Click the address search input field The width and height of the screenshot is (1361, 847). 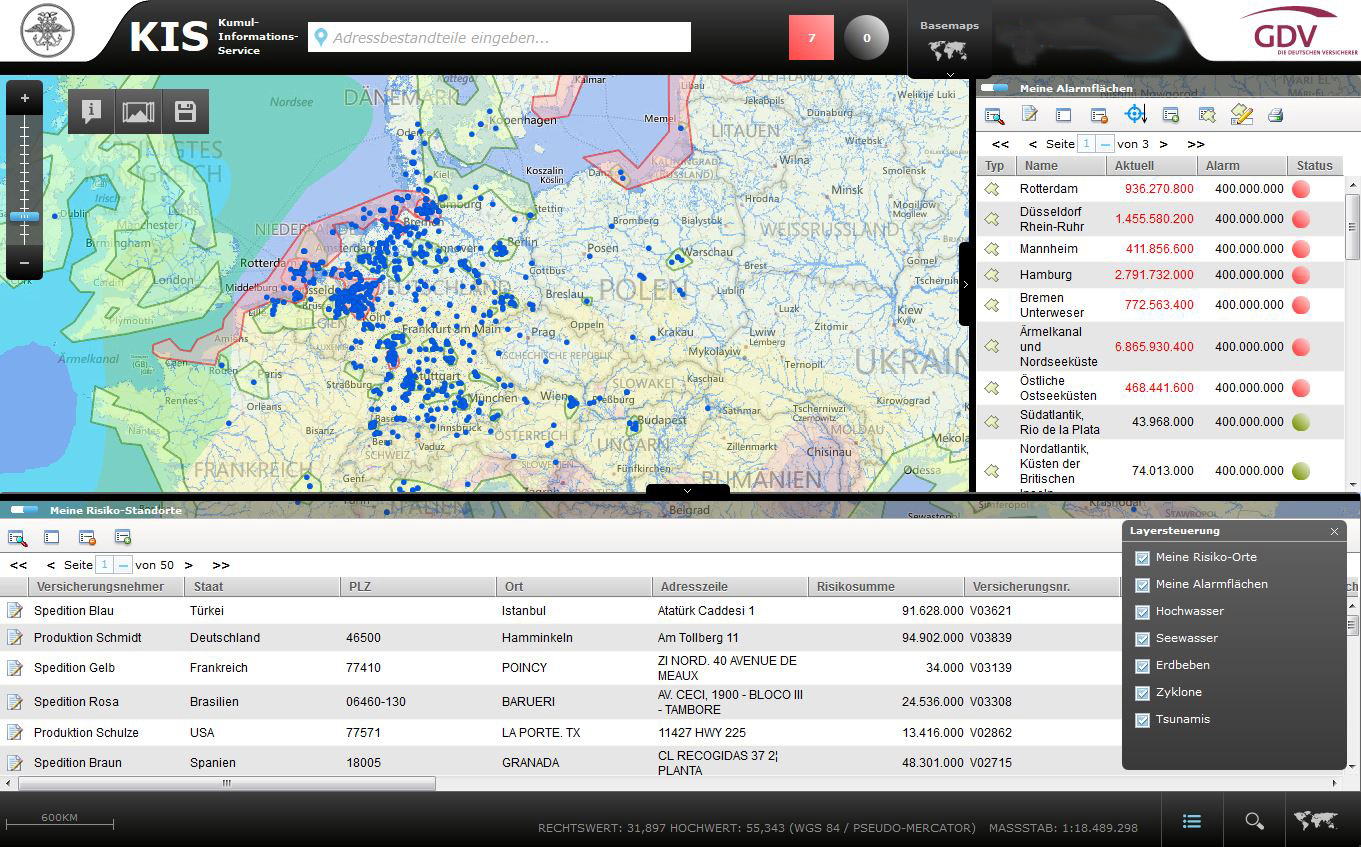[x=499, y=38]
